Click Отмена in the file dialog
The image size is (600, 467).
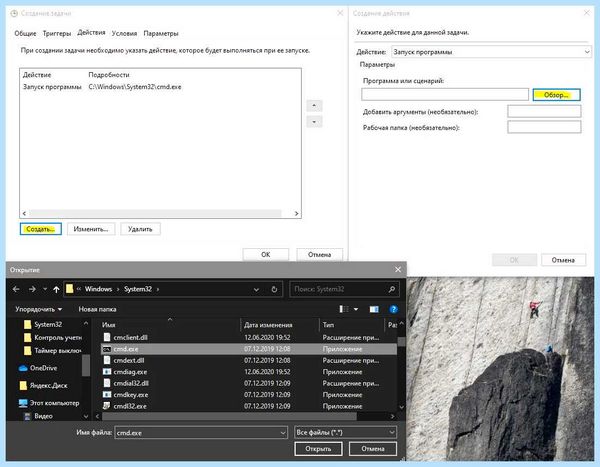coord(373,449)
